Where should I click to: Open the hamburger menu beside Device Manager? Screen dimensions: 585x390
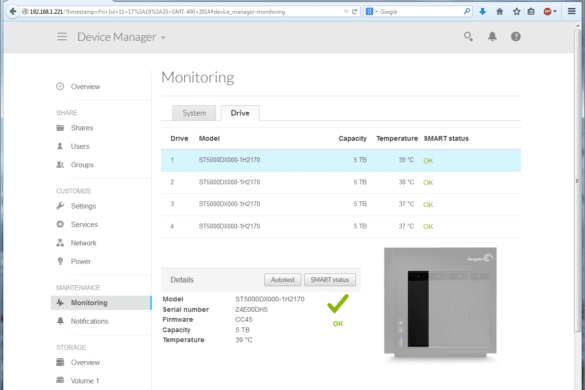[x=62, y=37]
